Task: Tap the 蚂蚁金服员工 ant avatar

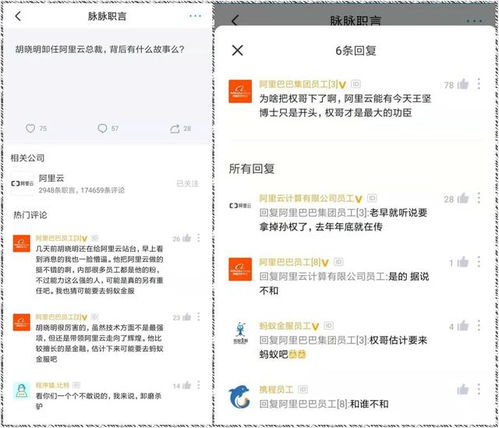Action: tap(240, 333)
